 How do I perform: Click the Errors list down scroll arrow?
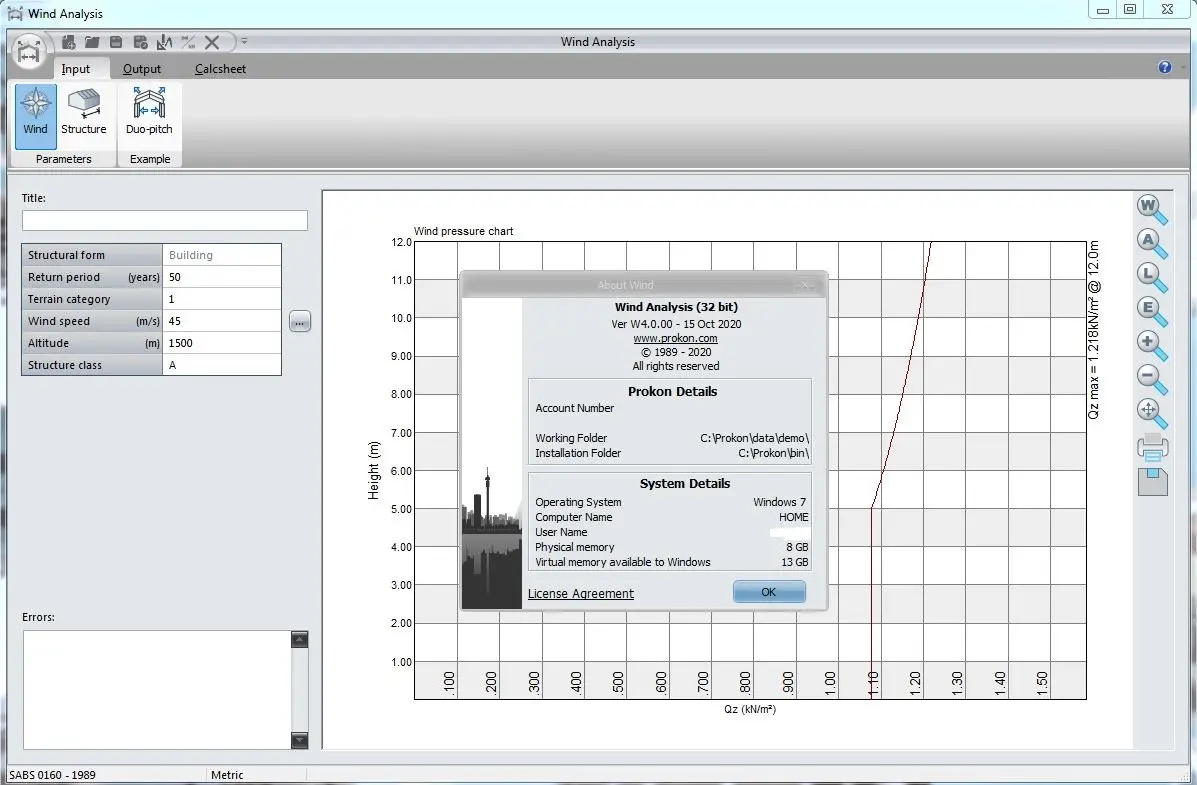300,740
